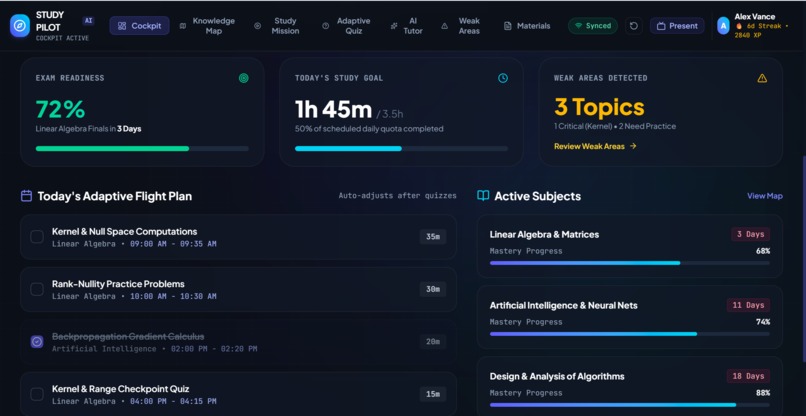Click the 72% readiness value
806x416 pixels.
click(x=60, y=109)
